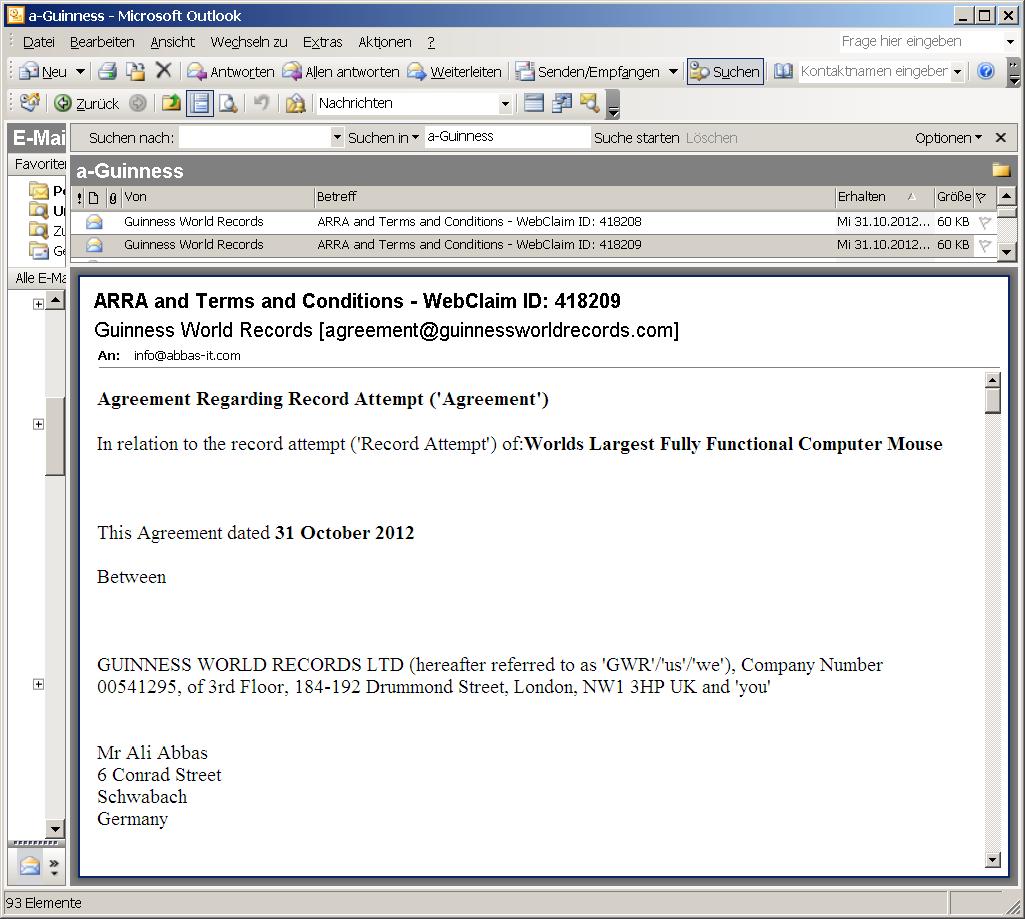Click Suche starten to run search
Screen dimensions: 1025x919
pos(636,138)
